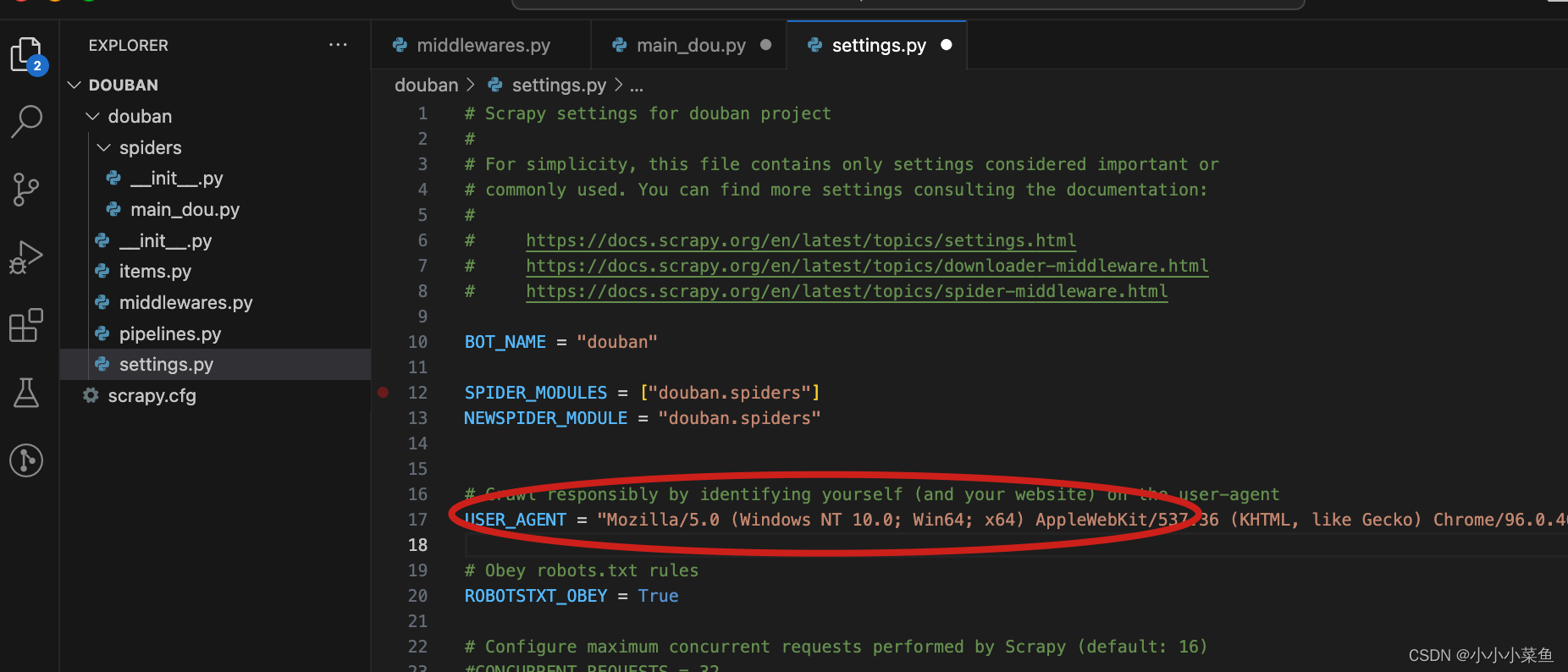Close main_dou.py tab via unsaved dot
The height and width of the screenshot is (672, 1568).
pyautogui.click(x=766, y=45)
